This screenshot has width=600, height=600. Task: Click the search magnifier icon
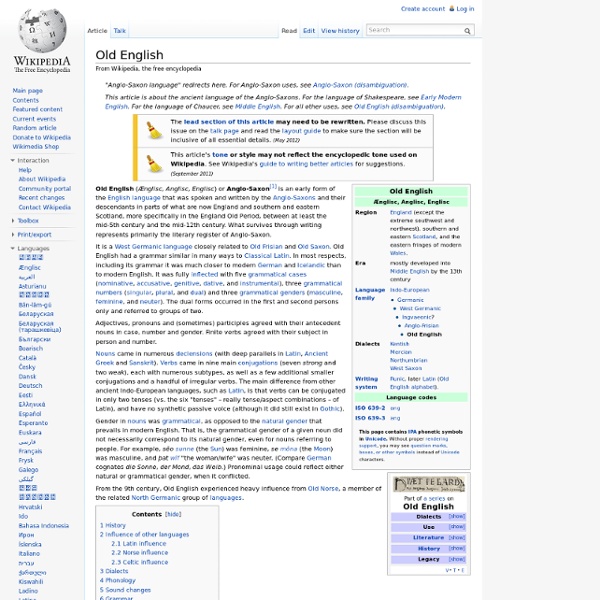click(x=467, y=31)
